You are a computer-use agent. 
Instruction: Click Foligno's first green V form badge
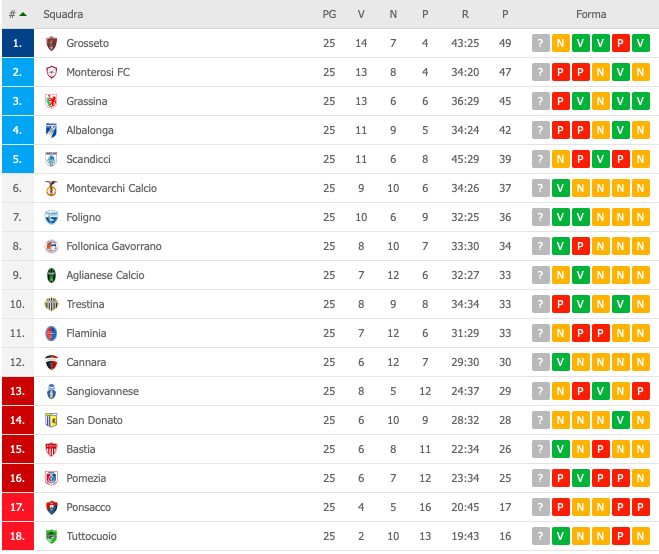tap(560, 217)
